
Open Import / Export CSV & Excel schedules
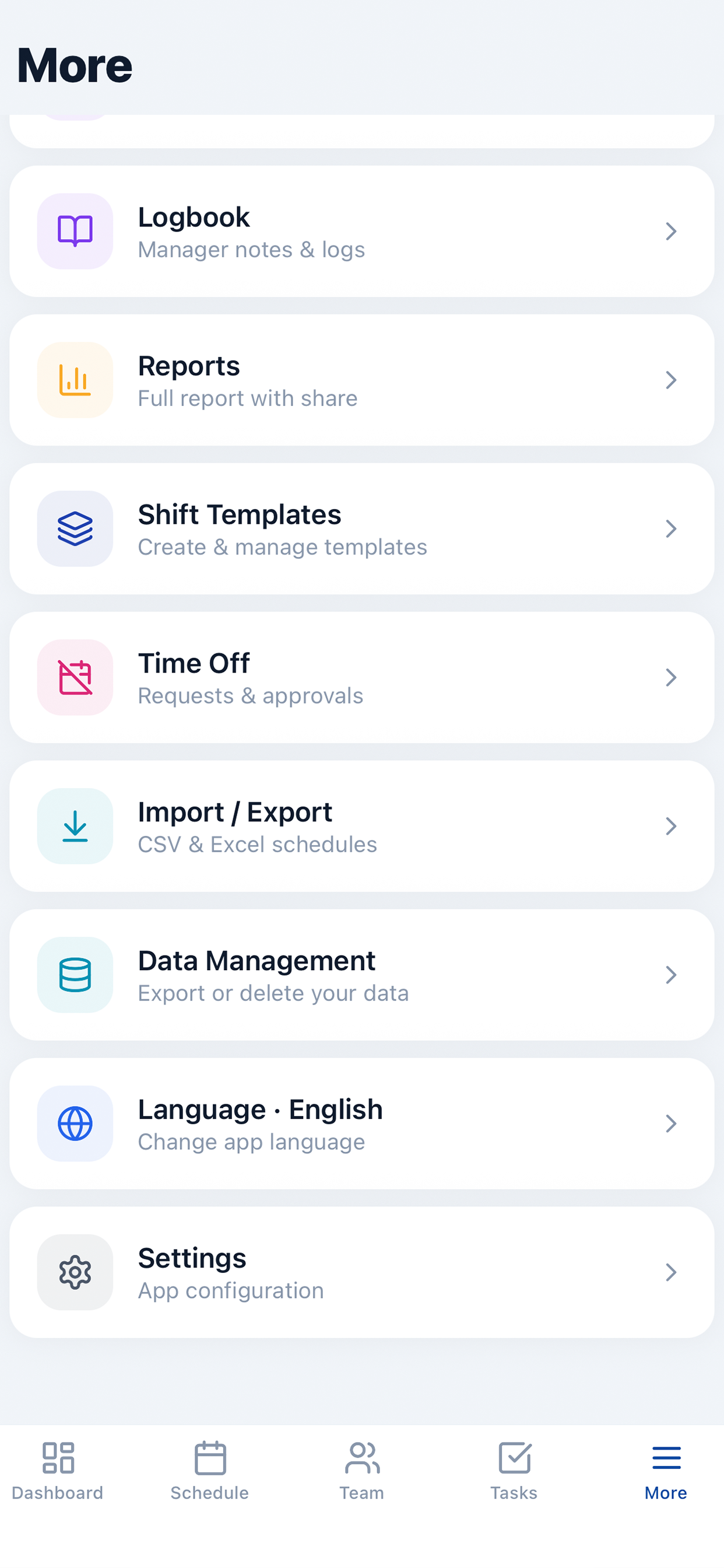click(x=257, y=844)
